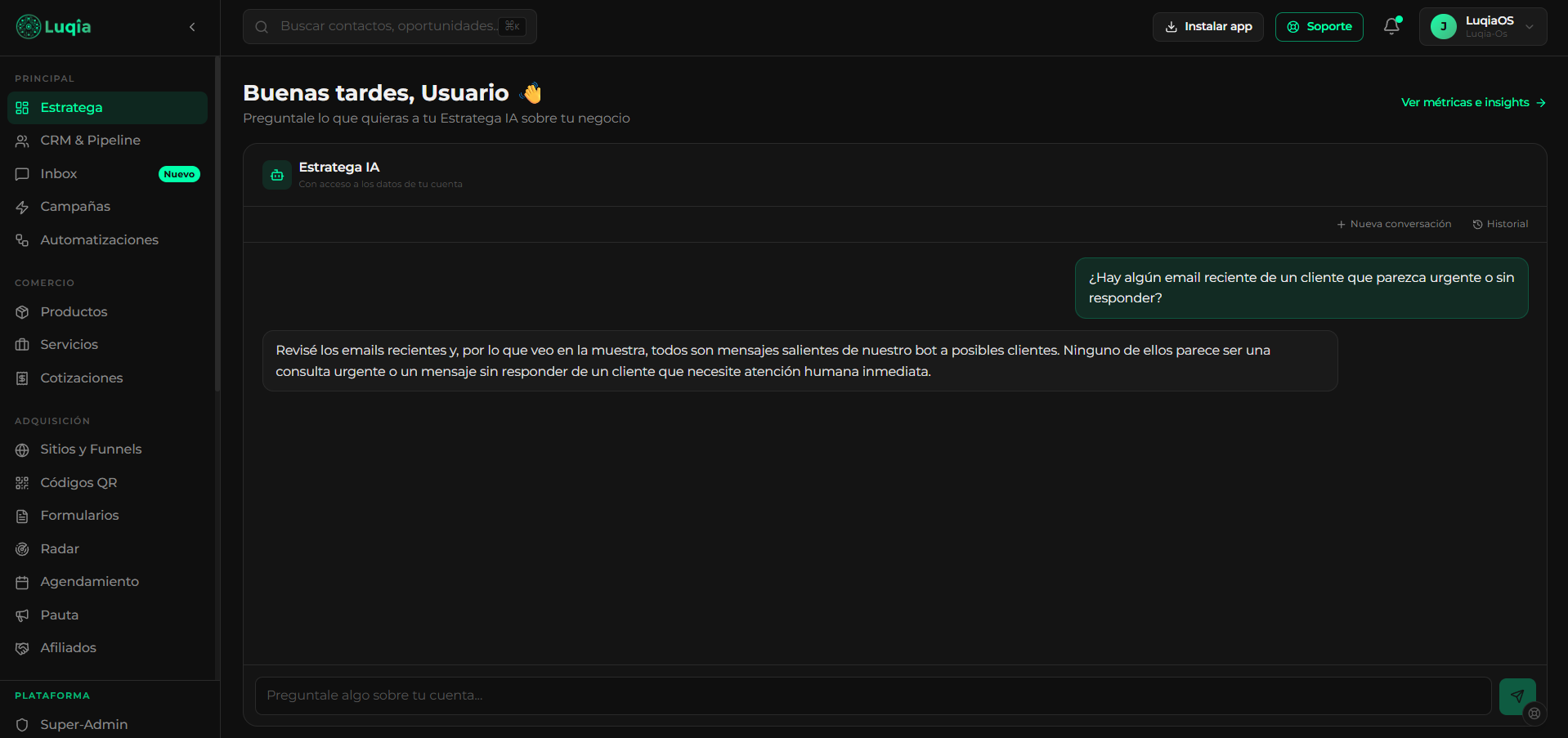Focus the Buscar contactos search field
Screen dimensions: 1568x738
pos(390,27)
